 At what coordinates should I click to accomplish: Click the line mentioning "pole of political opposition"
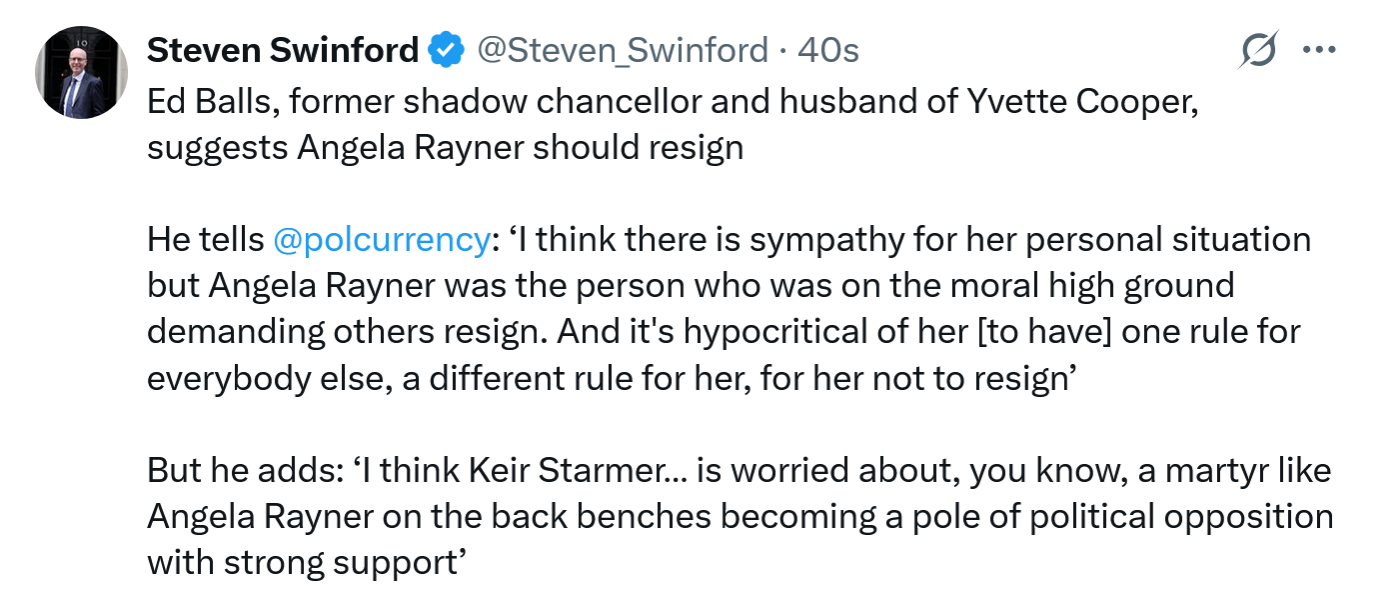[739, 516]
